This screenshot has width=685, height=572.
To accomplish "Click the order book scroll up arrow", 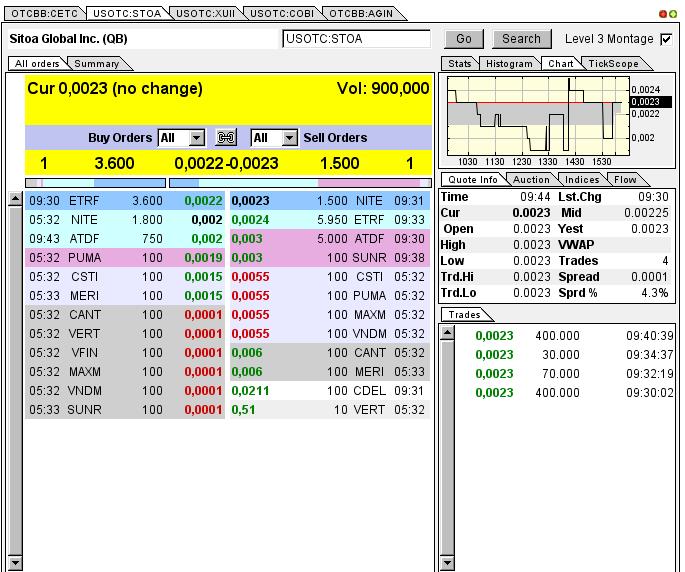I will (15, 199).
